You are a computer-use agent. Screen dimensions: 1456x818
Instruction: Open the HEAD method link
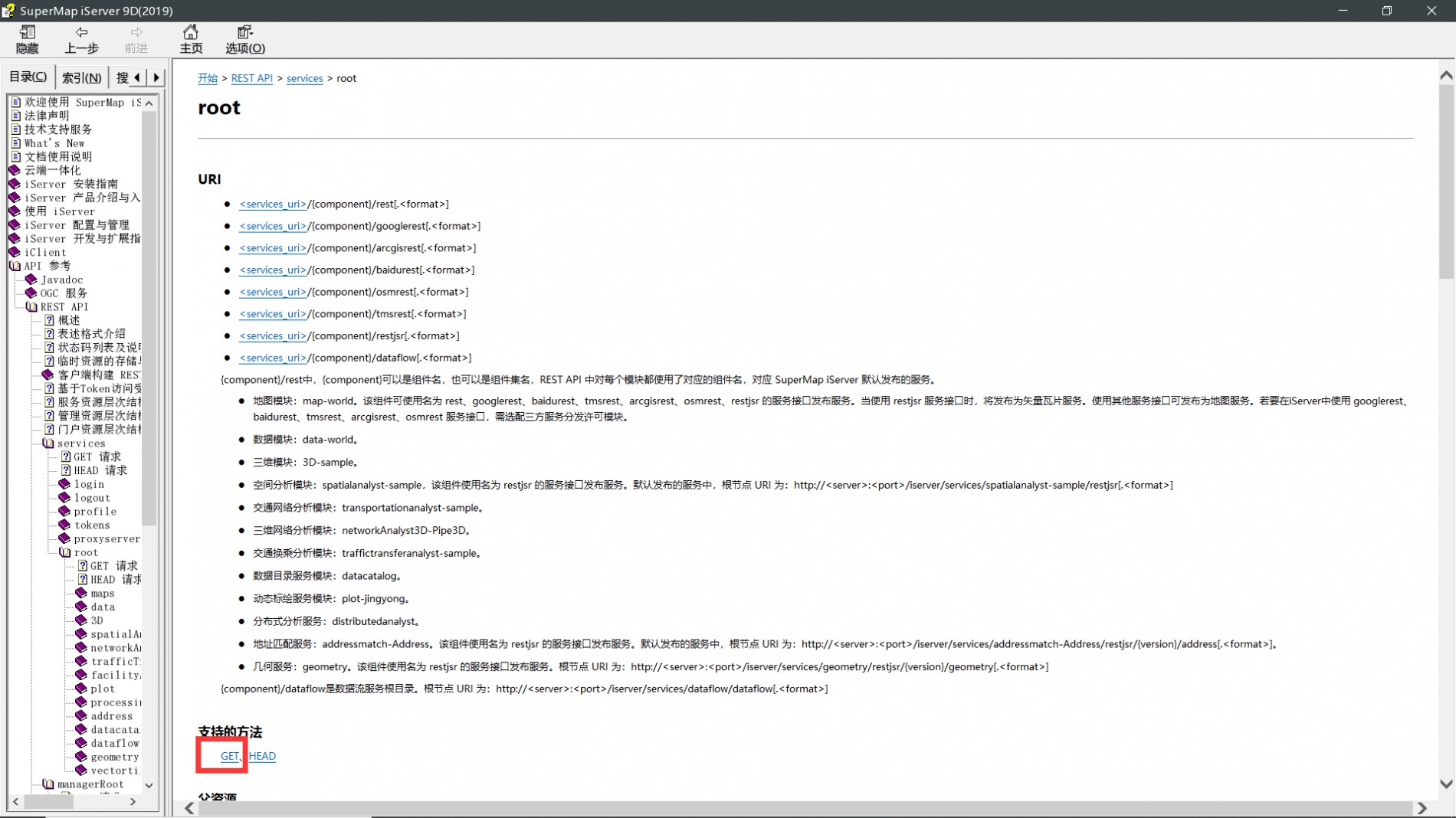click(x=262, y=756)
